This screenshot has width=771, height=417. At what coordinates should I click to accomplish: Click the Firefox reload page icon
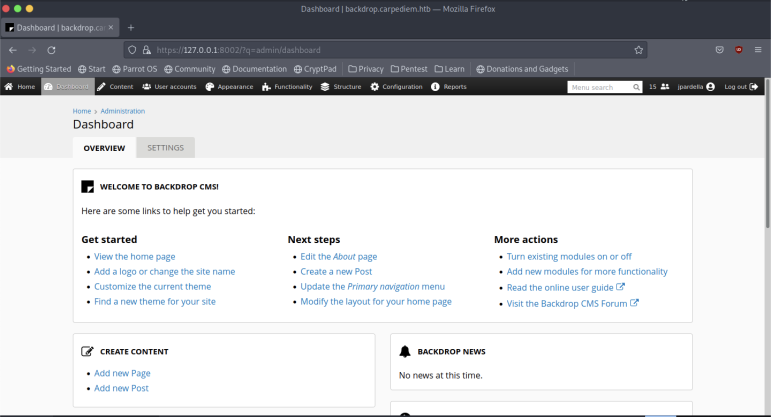click(51, 49)
